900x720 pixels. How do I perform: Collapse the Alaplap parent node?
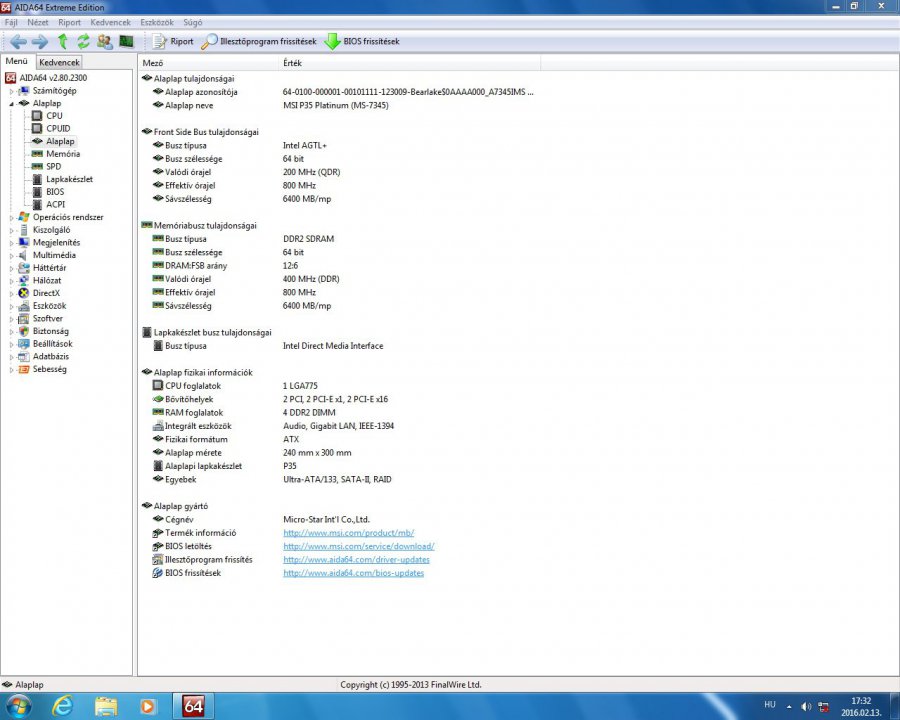[11, 104]
